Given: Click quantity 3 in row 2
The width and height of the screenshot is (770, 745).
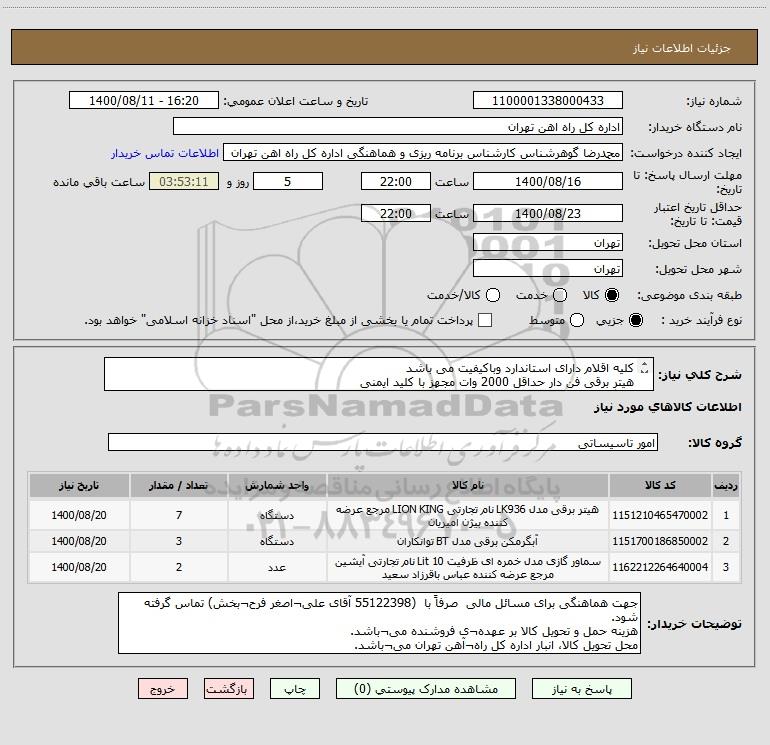Looking at the screenshot, I should click(x=179, y=541).
